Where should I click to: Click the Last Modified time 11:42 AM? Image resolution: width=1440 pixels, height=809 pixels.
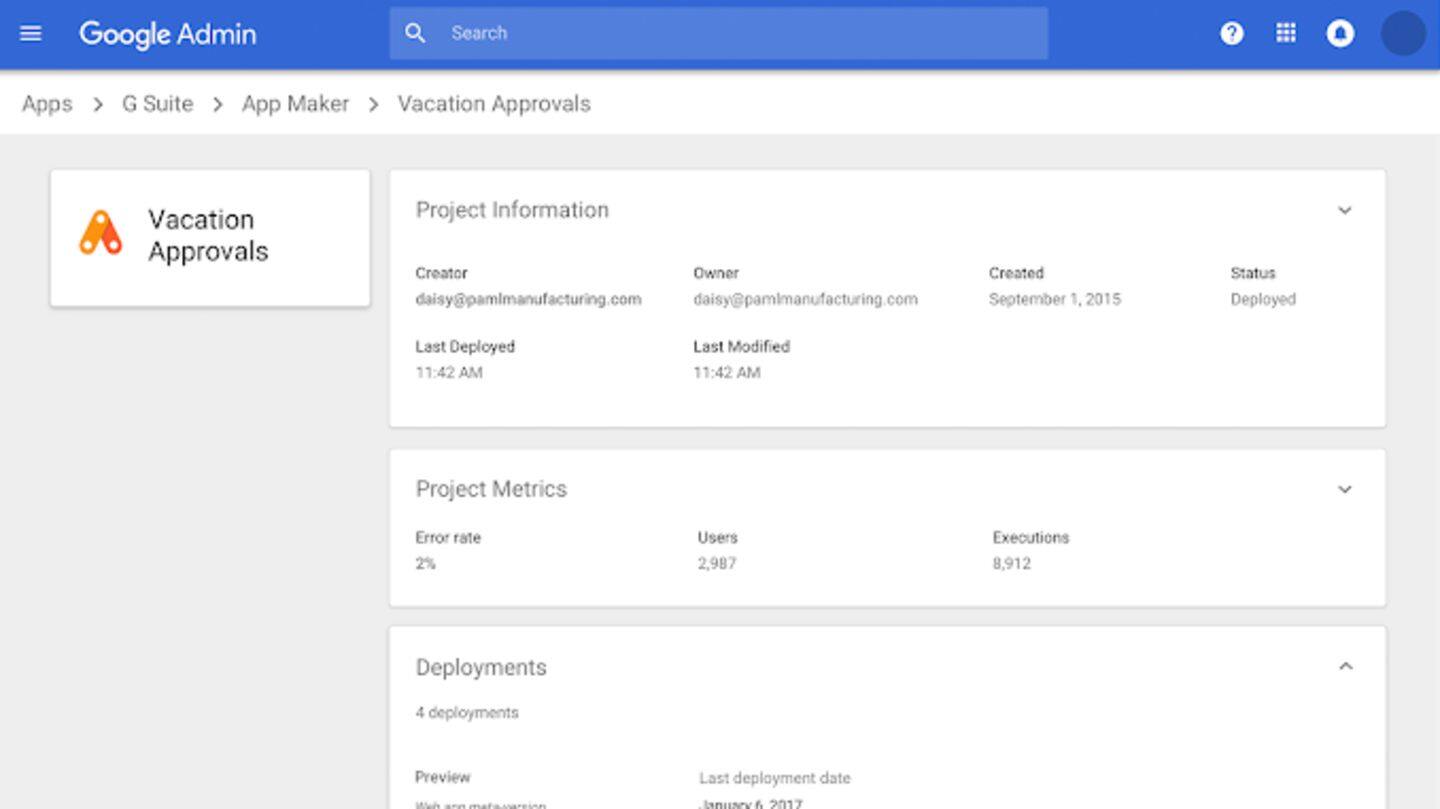click(727, 372)
